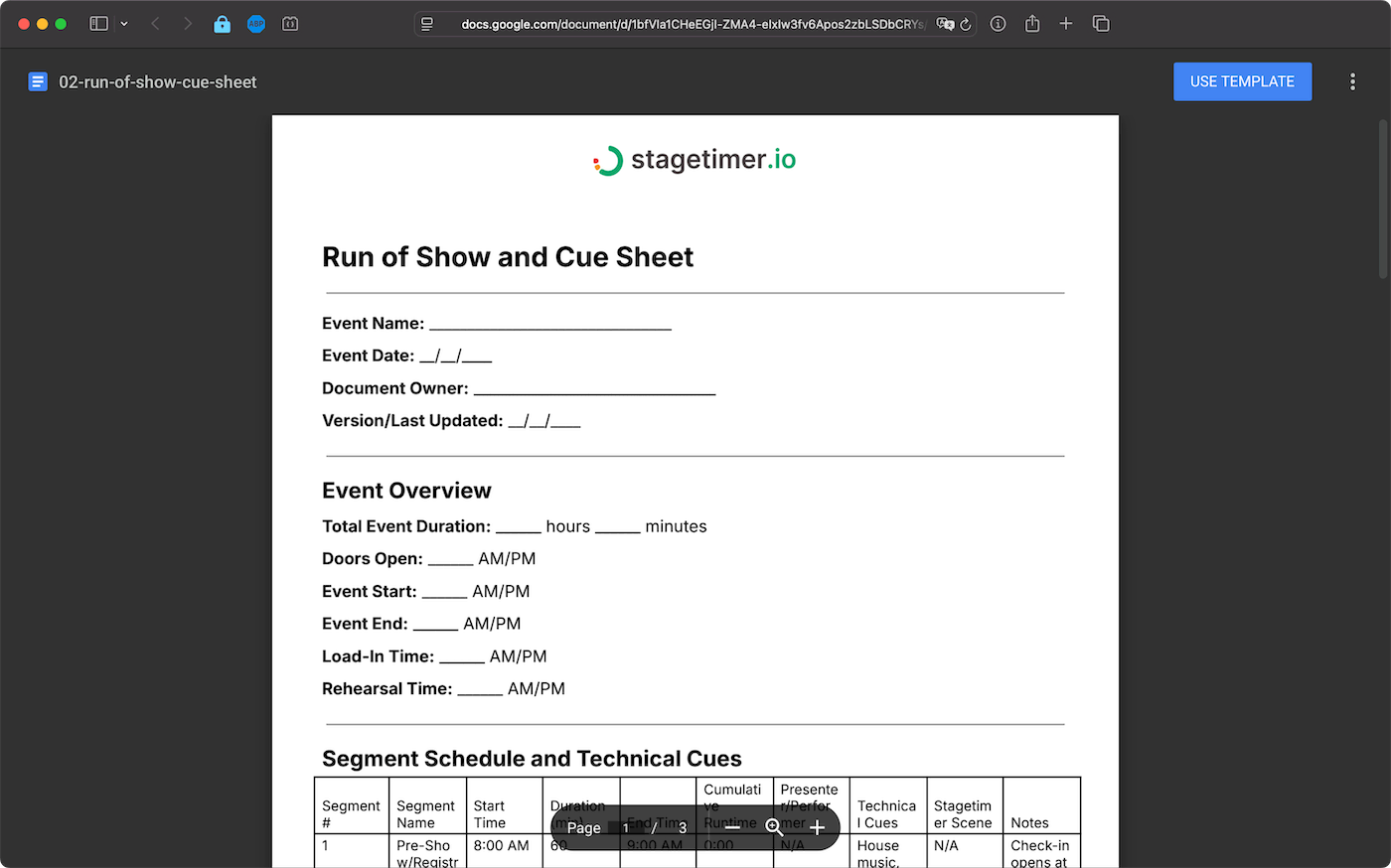Zoom in using the plus control
The height and width of the screenshot is (868, 1391).
click(x=817, y=826)
